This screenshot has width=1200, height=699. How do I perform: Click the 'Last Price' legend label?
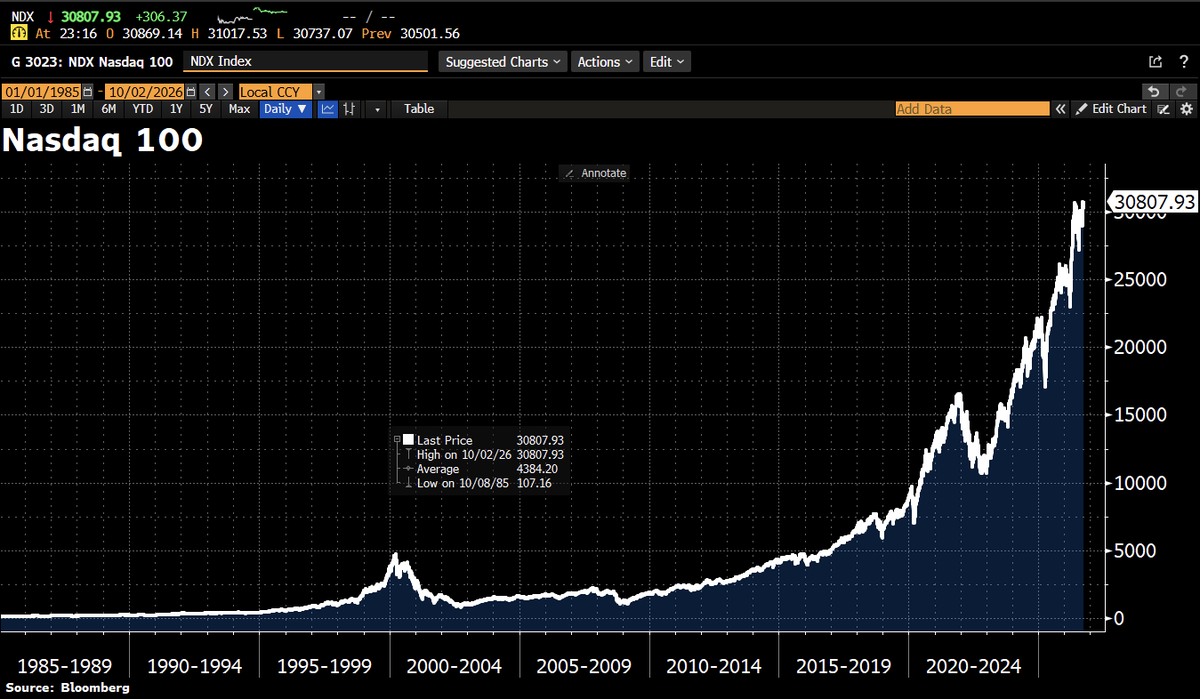click(445, 440)
